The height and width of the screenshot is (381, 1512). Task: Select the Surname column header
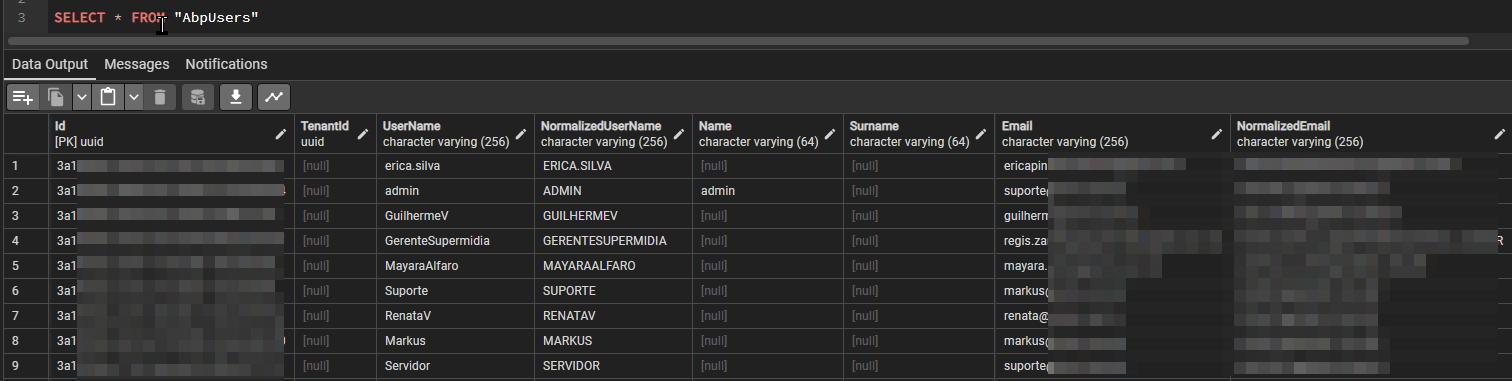[x=919, y=134]
